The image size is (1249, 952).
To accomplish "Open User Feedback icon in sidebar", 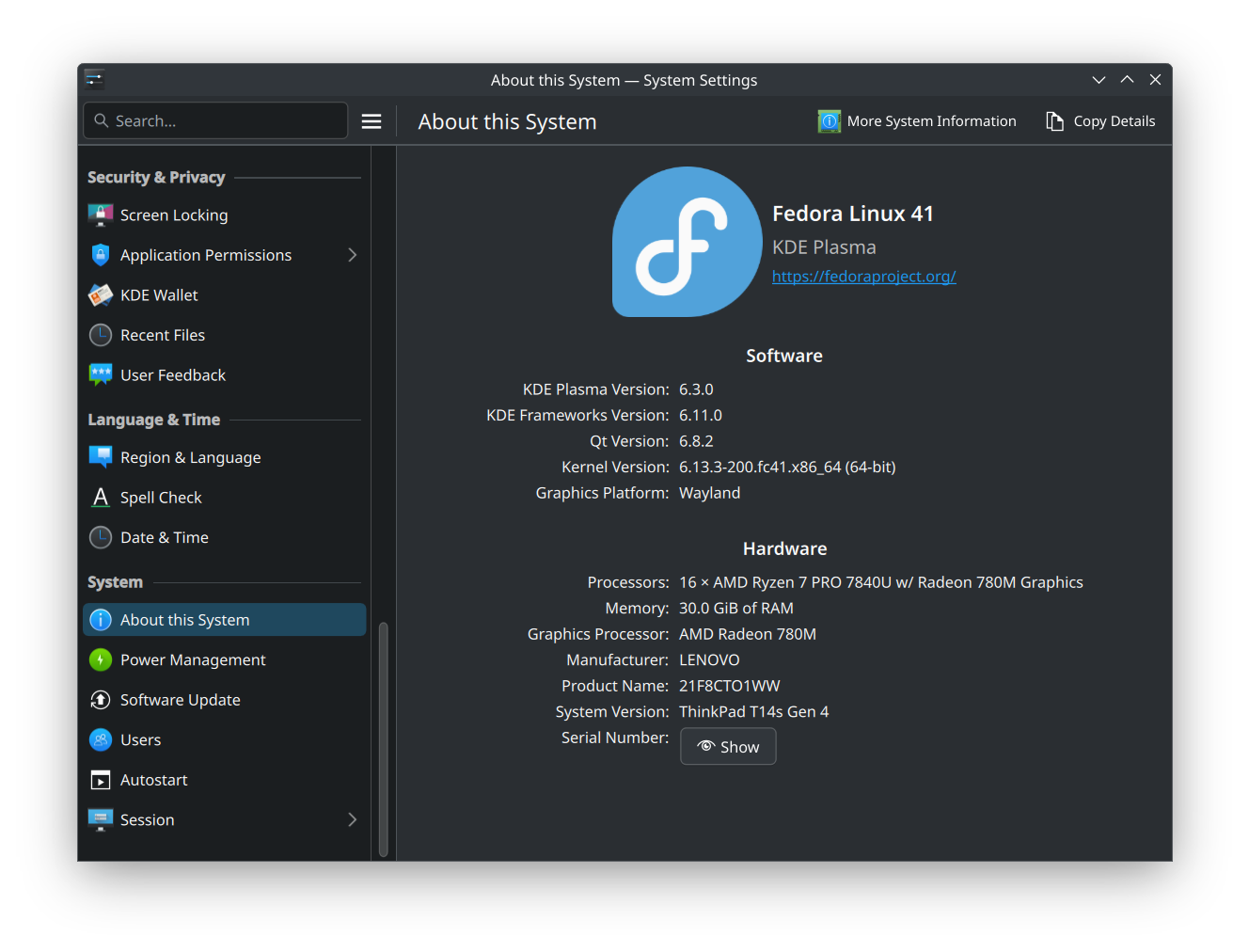I will click(x=101, y=375).
